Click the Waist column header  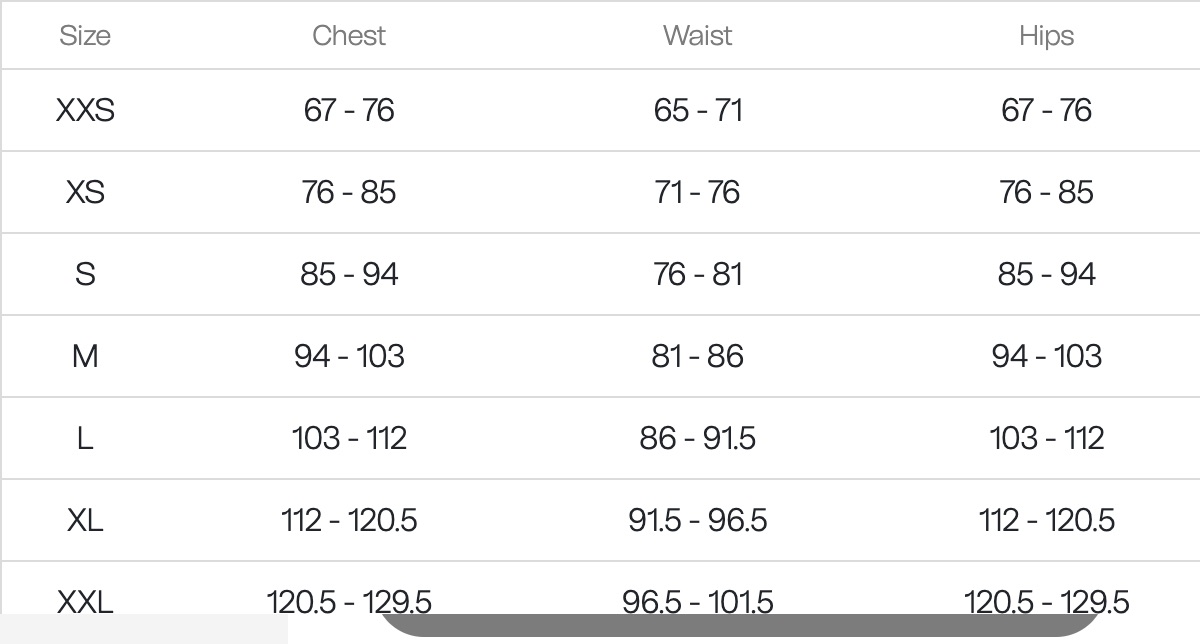697,36
